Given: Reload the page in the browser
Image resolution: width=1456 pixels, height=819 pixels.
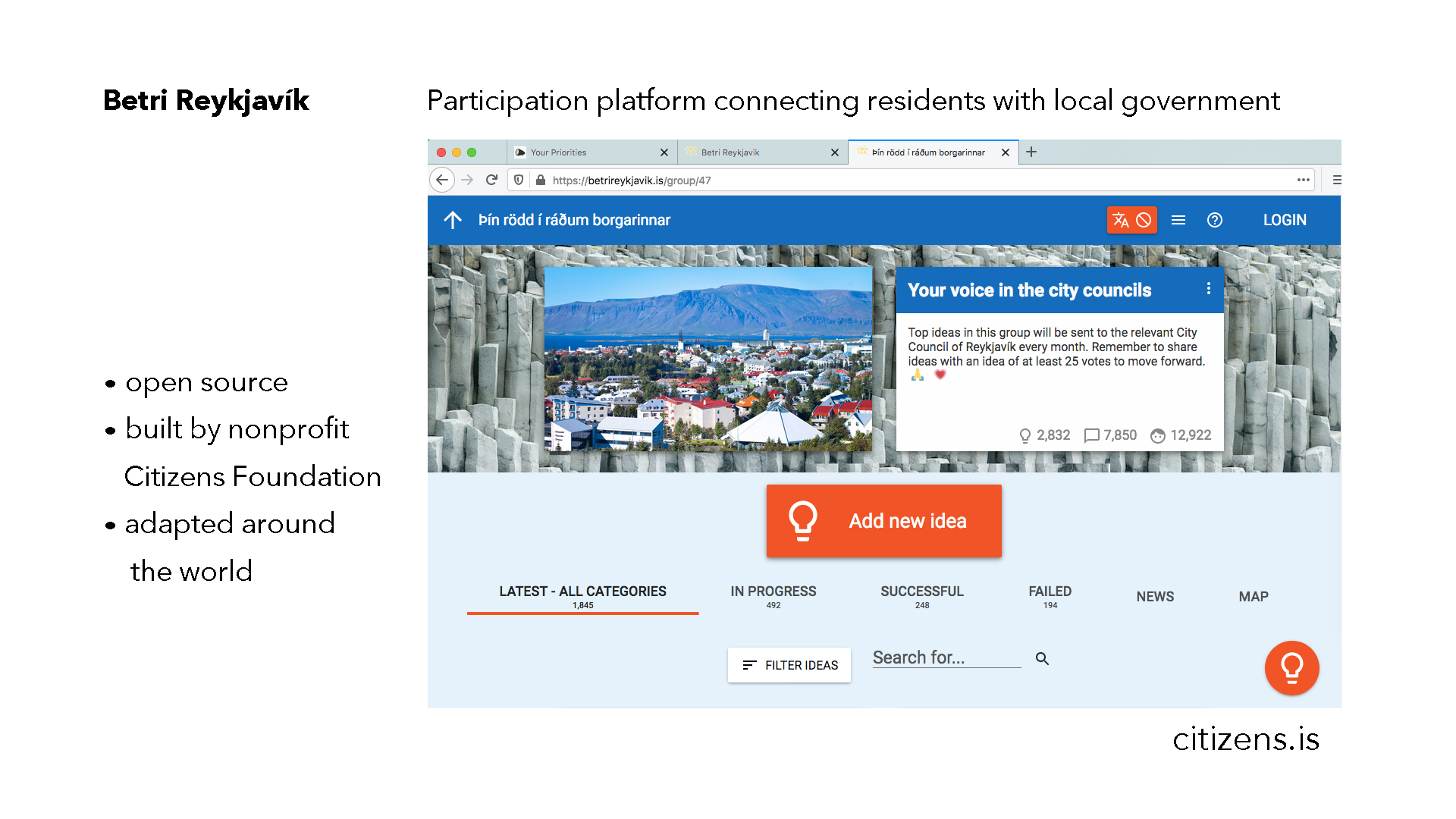Looking at the screenshot, I should point(491,180).
